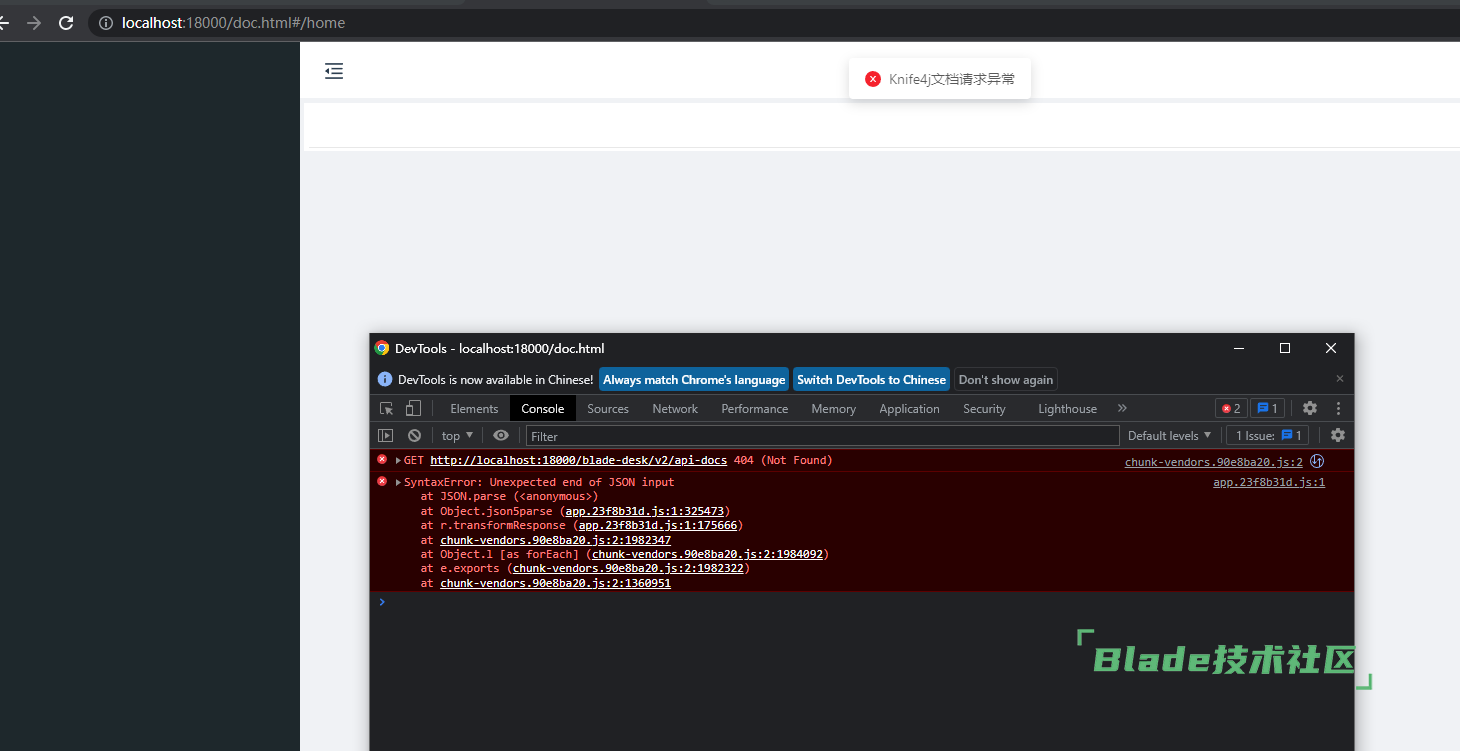The height and width of the screenshot is (751, 1460).
Task: Click Switch DevTools to Chinese button
Action: (x=871, y=379)
